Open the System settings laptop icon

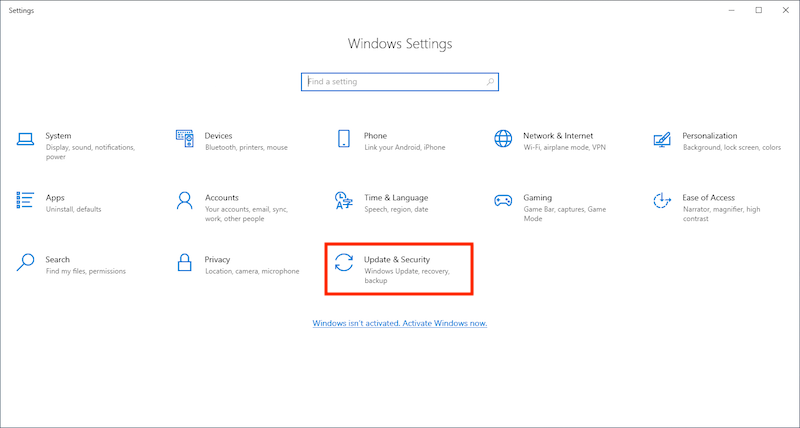click(x=25, y=139)
